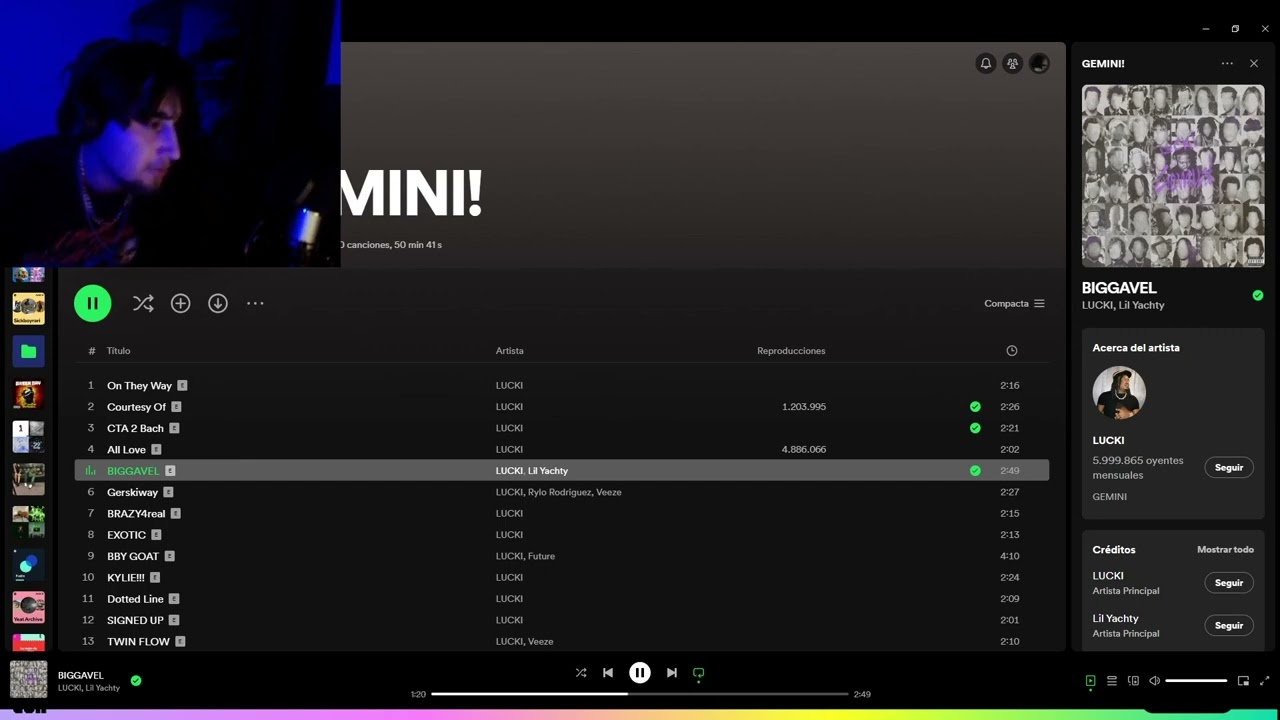Viewport: 1280px width, 720px height.
Task: Open BIGGAVEL title in bottom player bar
Action: (80, 675)
